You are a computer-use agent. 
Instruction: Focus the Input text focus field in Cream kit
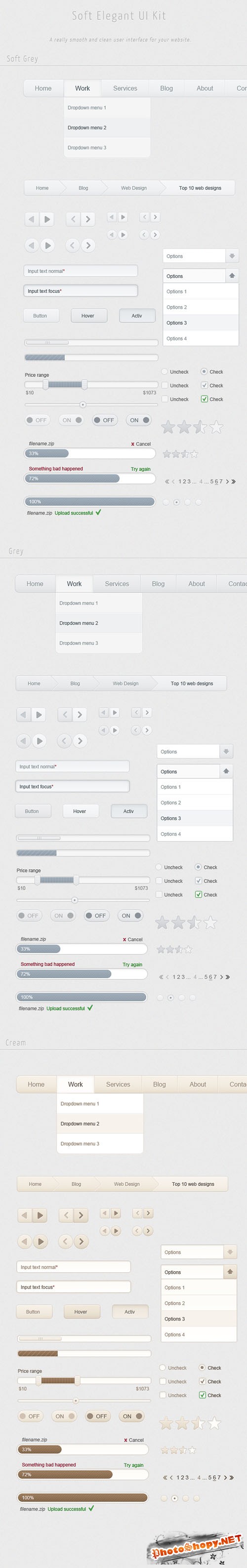[x=74, y=1287]
